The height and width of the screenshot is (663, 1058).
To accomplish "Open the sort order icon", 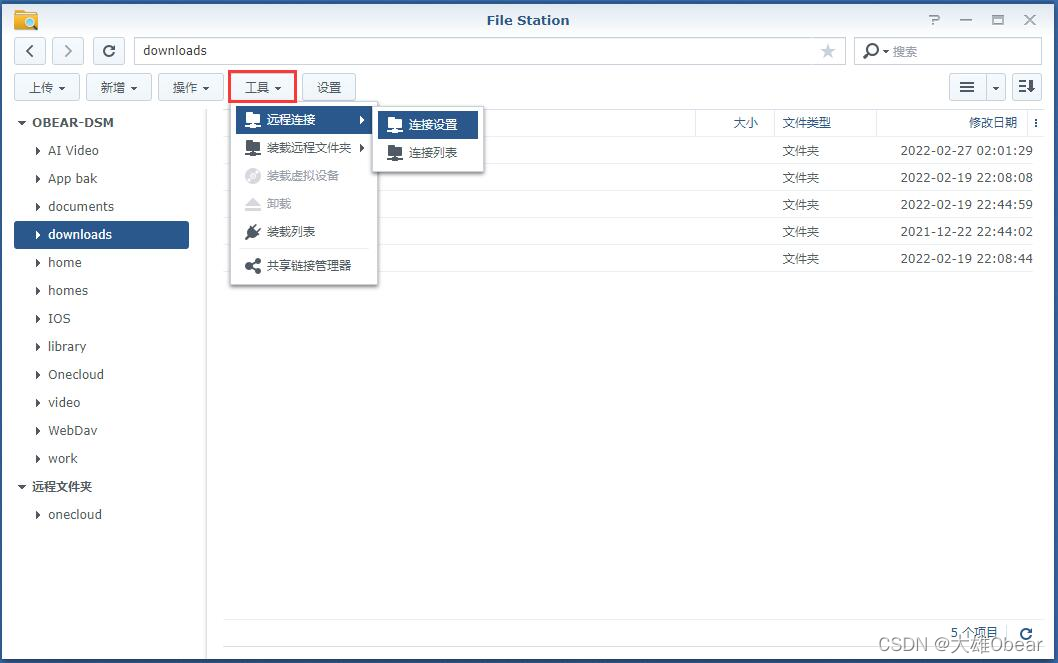I will (x=1026, y=87).
